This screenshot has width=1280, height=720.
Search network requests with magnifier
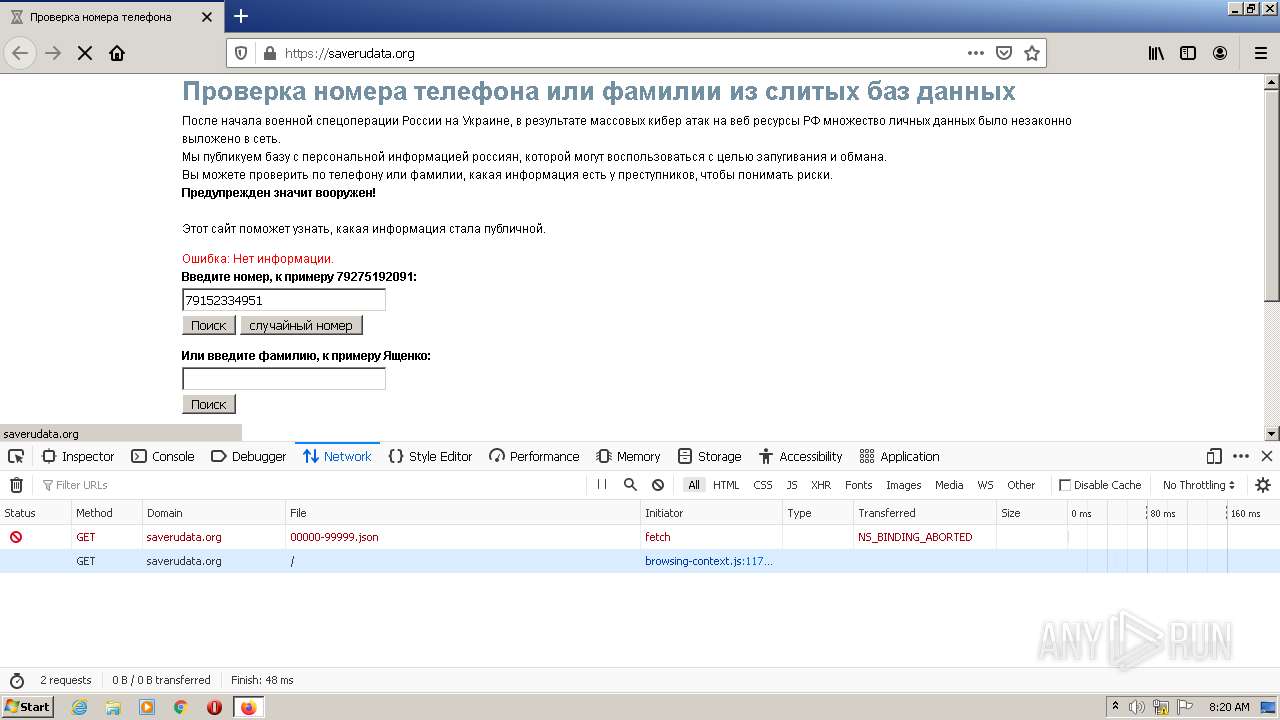[630, 485]
